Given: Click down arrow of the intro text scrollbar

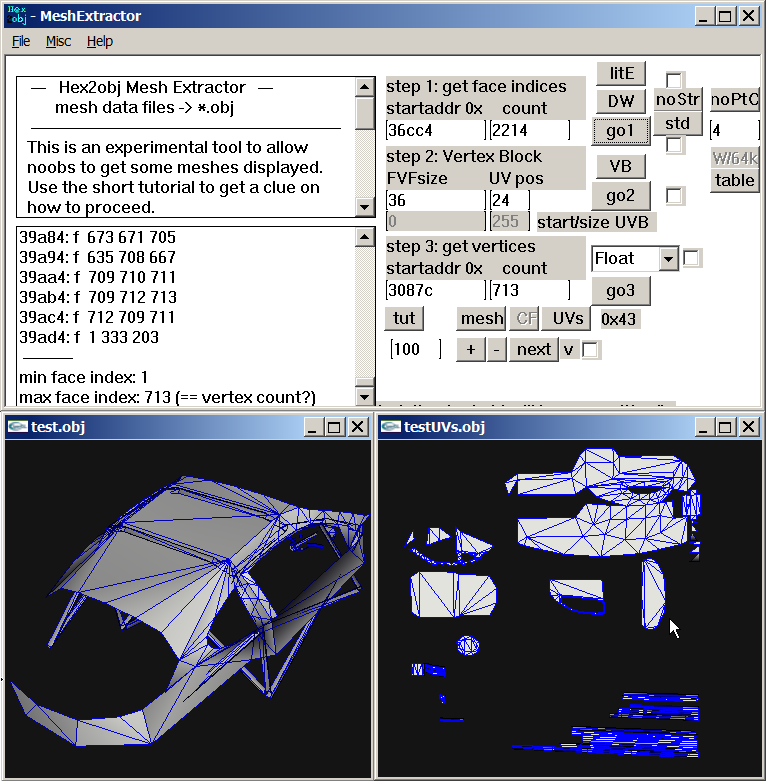Looking at the screenshot, I should coord(365,207).
